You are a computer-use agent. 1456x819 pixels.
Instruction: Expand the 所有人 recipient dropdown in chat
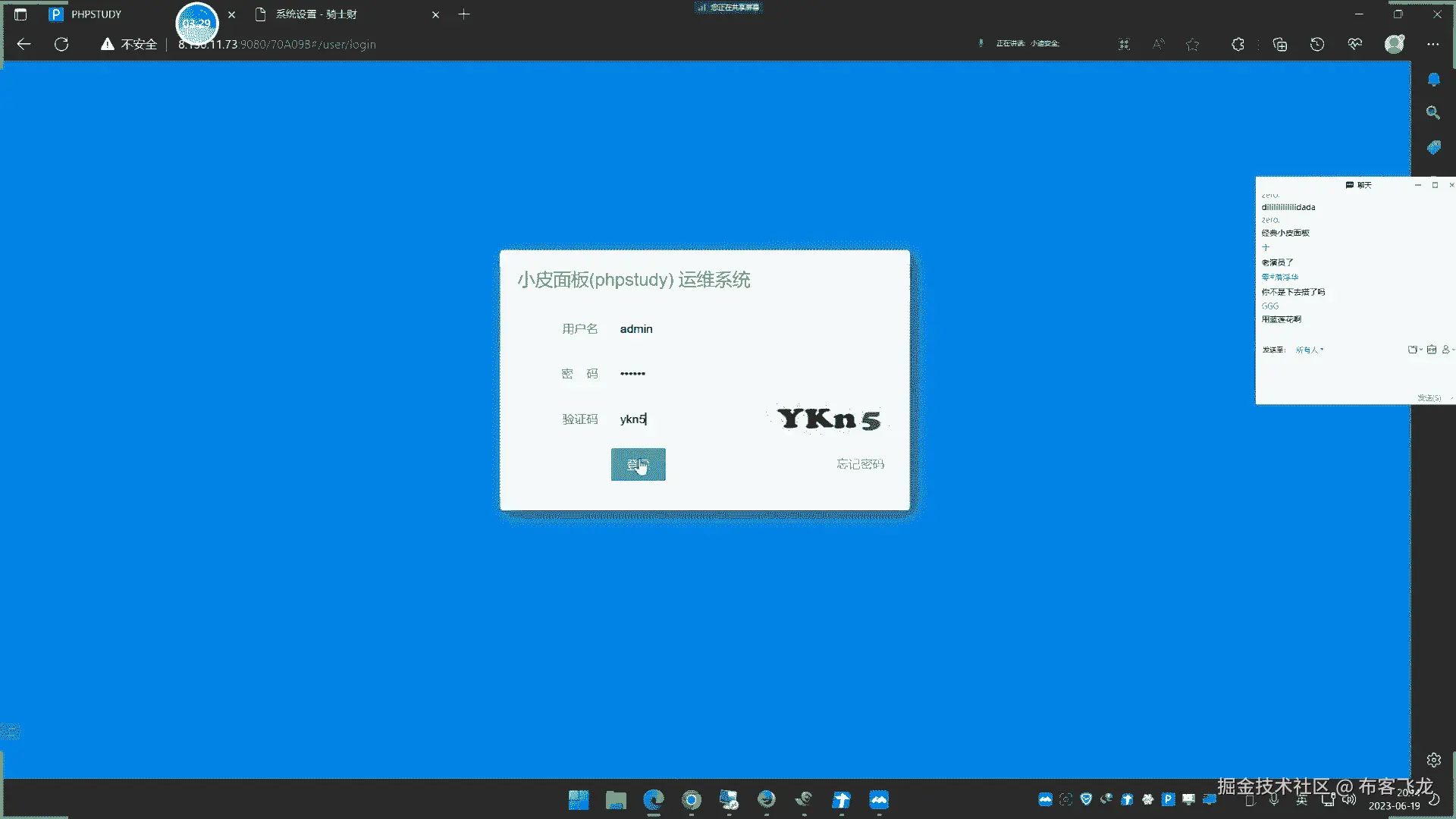[x=1310, y=350]
